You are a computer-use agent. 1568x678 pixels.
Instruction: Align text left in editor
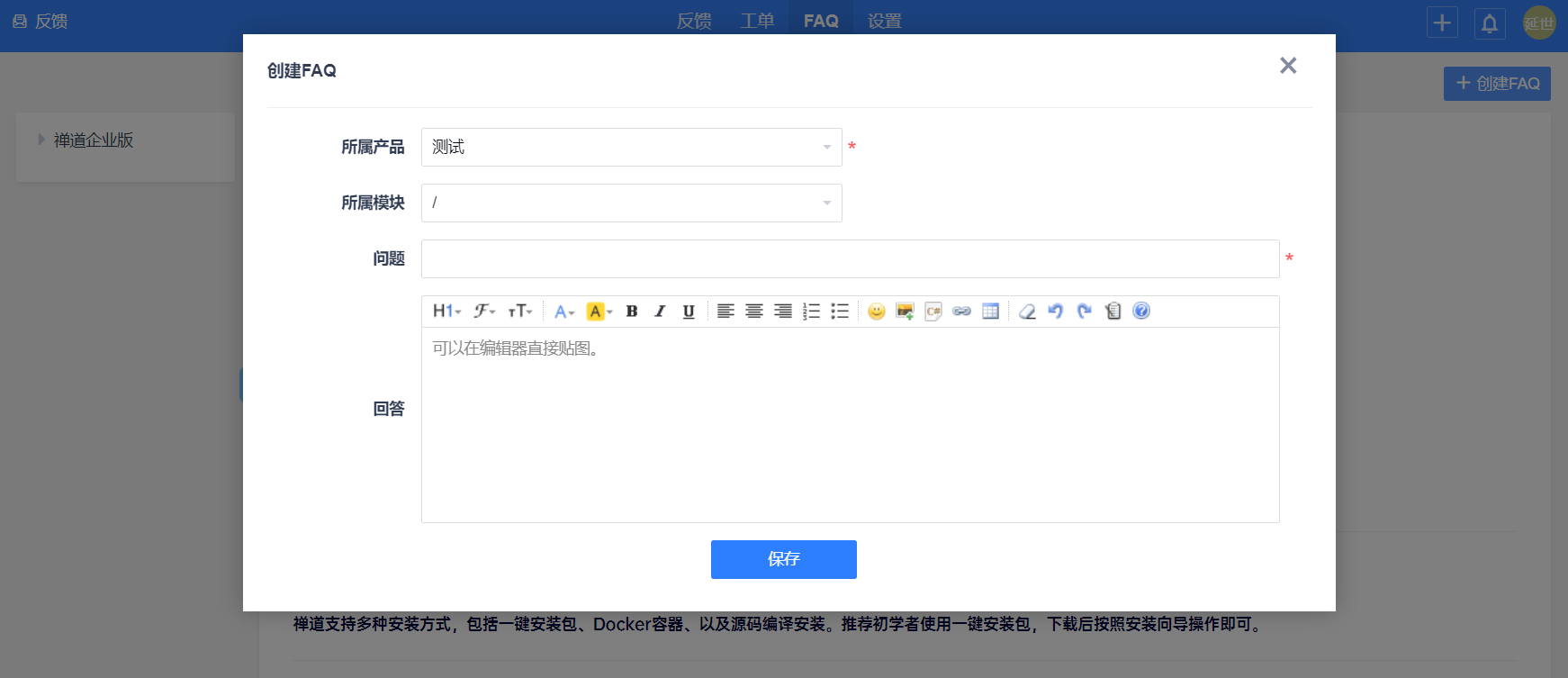pyautogui.click(x=725, y=312)
